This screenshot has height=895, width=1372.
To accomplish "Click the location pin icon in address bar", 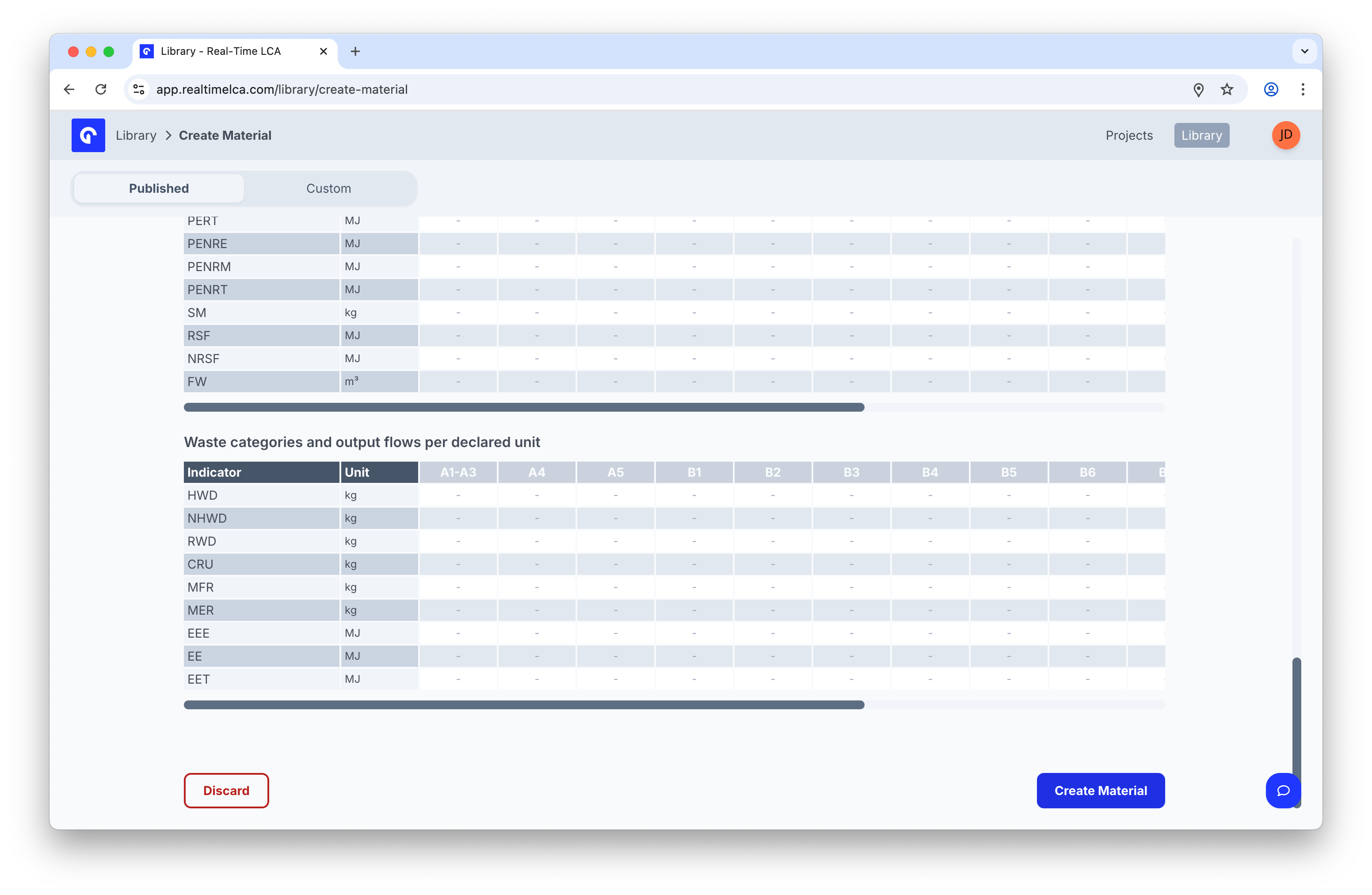I will click(1198, 89).
